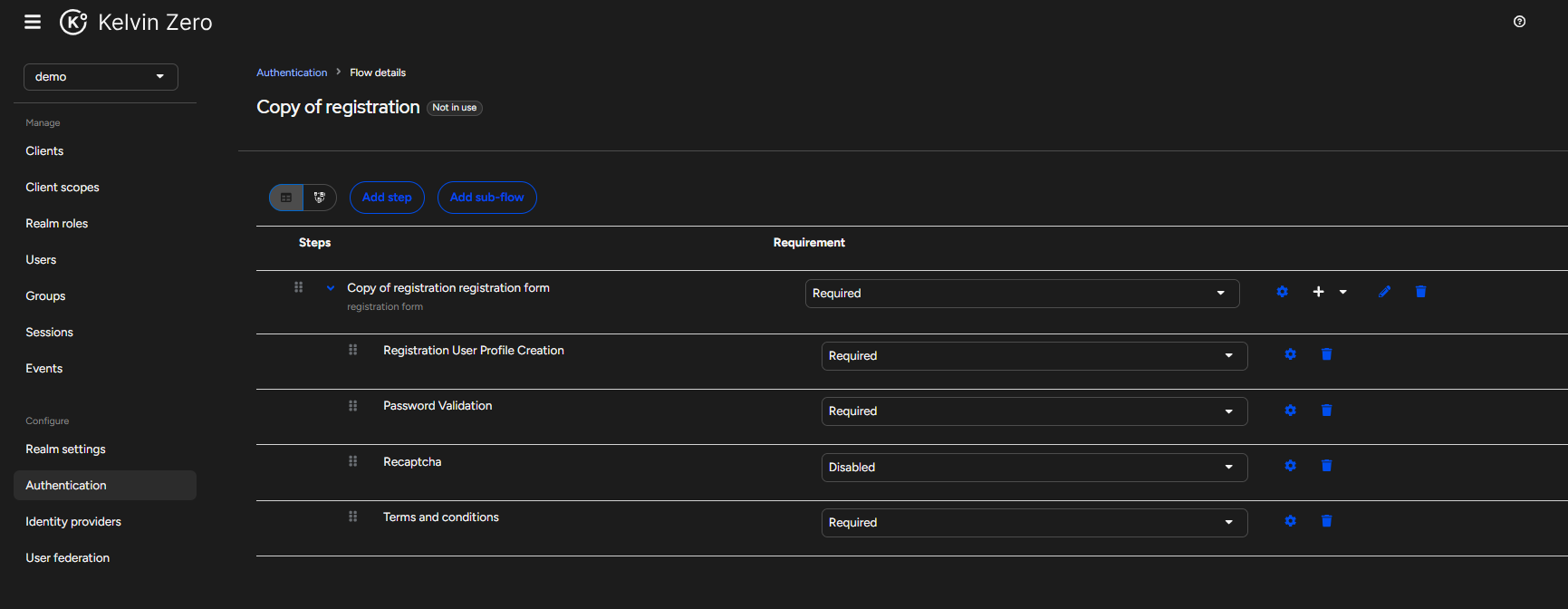1568x609 pixels.
Task: Grab the drag handle for Recaptcha row
Action: [x=352, y=461]
